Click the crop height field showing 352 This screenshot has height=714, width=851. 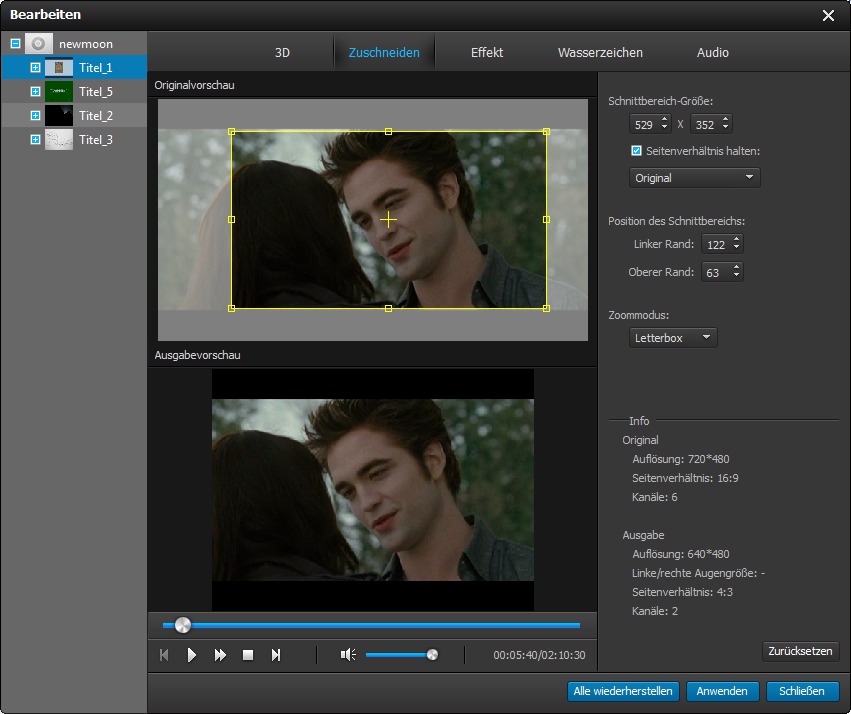(x=706, y=124)
